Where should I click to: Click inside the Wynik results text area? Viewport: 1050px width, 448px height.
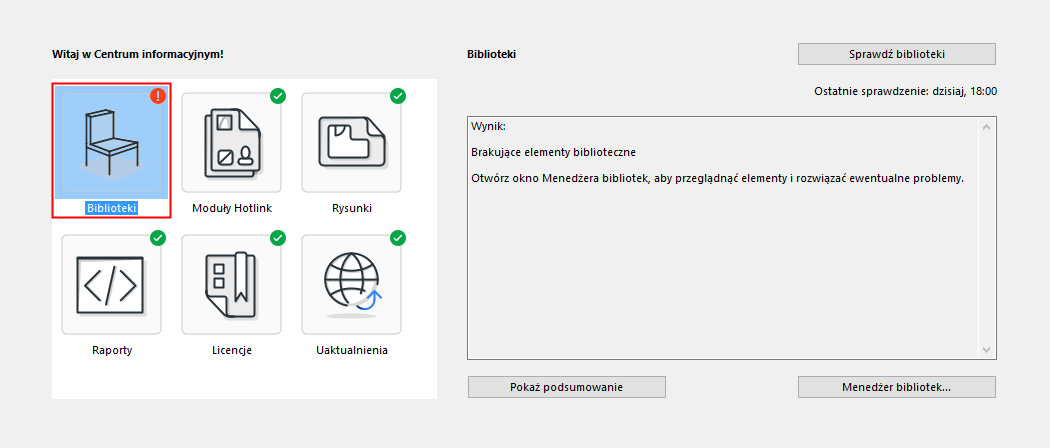(x=720, y=260)
